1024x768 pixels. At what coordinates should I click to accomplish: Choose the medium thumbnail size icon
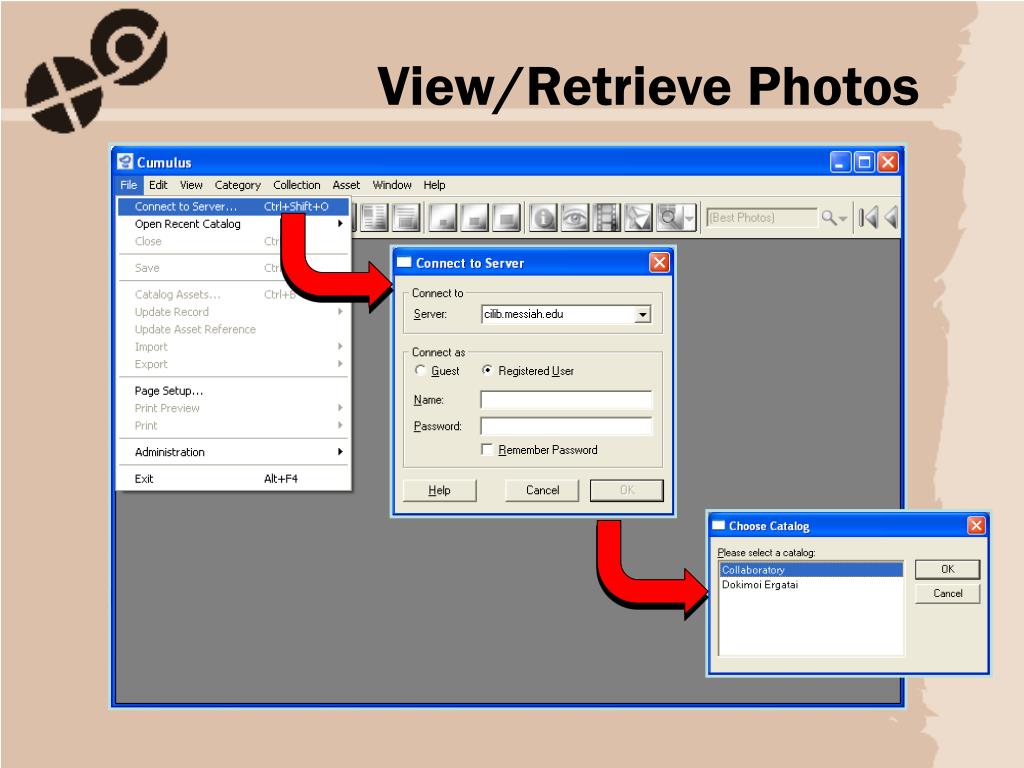[x=475, y=217]
